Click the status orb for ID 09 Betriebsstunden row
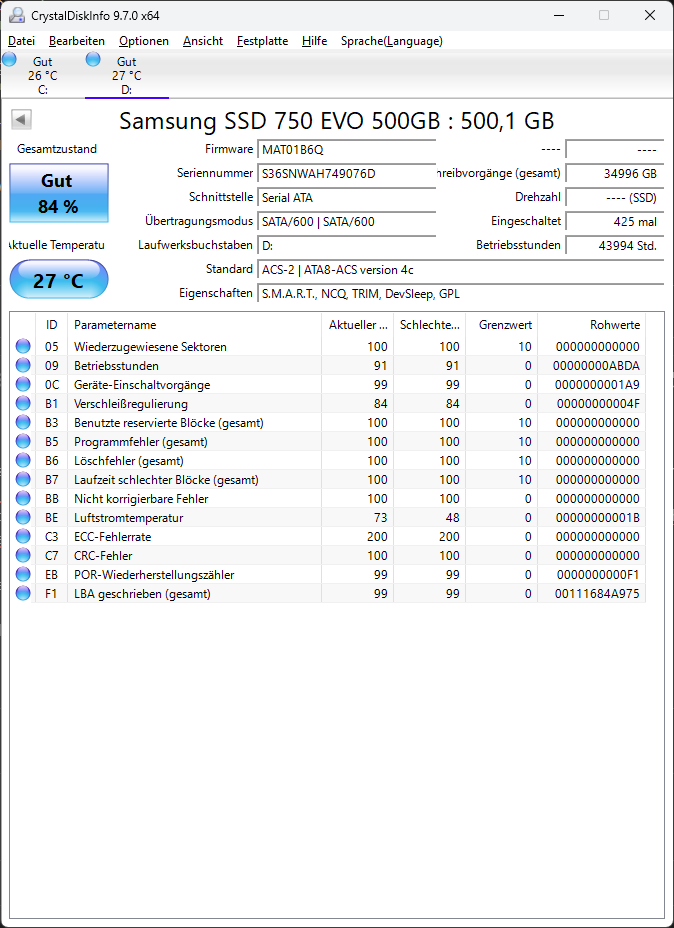674x928 pixels. (23, 365)
